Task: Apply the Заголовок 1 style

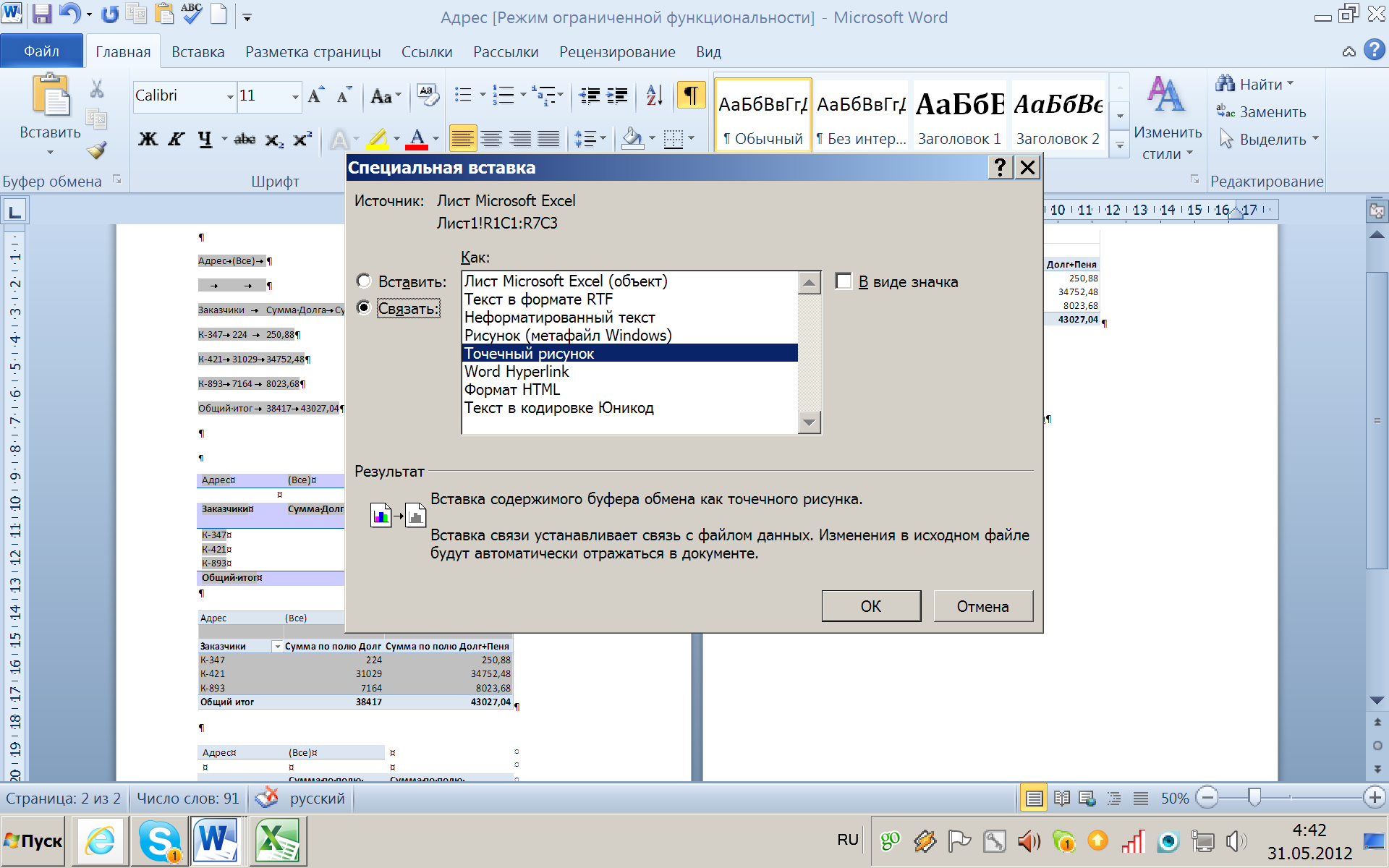Action: [959, 114]
